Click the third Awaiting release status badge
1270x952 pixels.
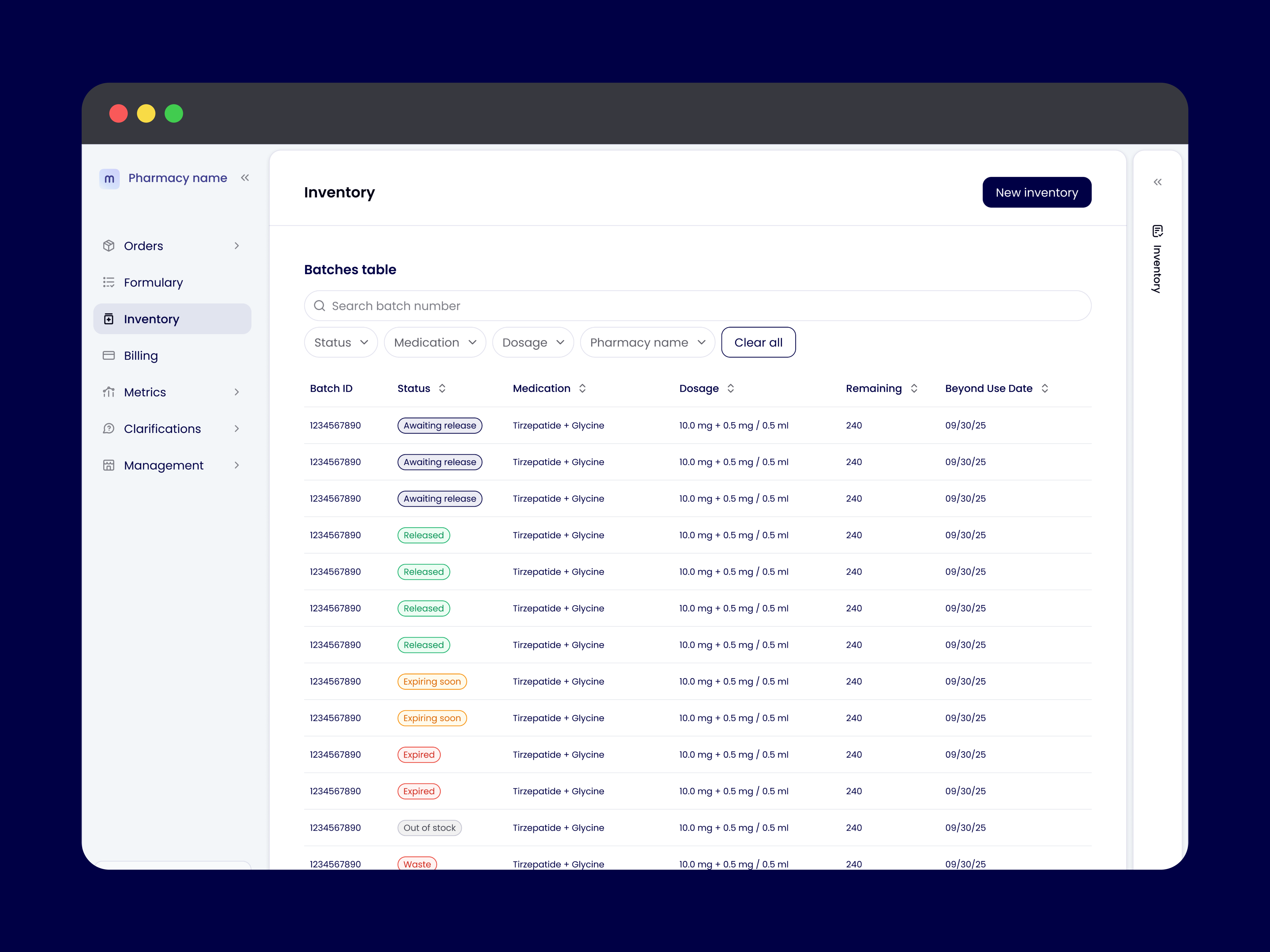pyautogui.click(x=440, y=499)
